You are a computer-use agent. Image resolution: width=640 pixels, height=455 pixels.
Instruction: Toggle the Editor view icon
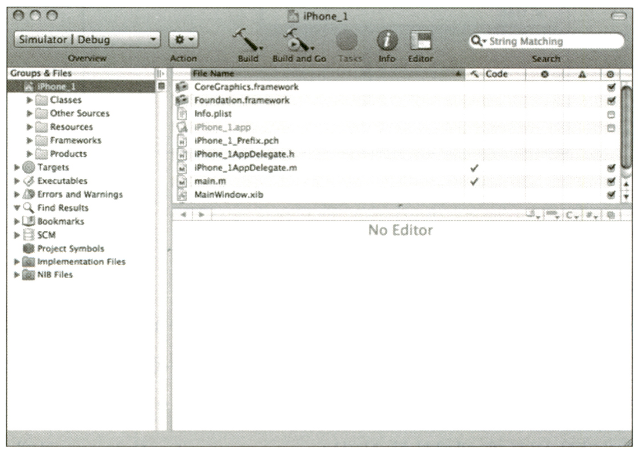pos(421,40)
